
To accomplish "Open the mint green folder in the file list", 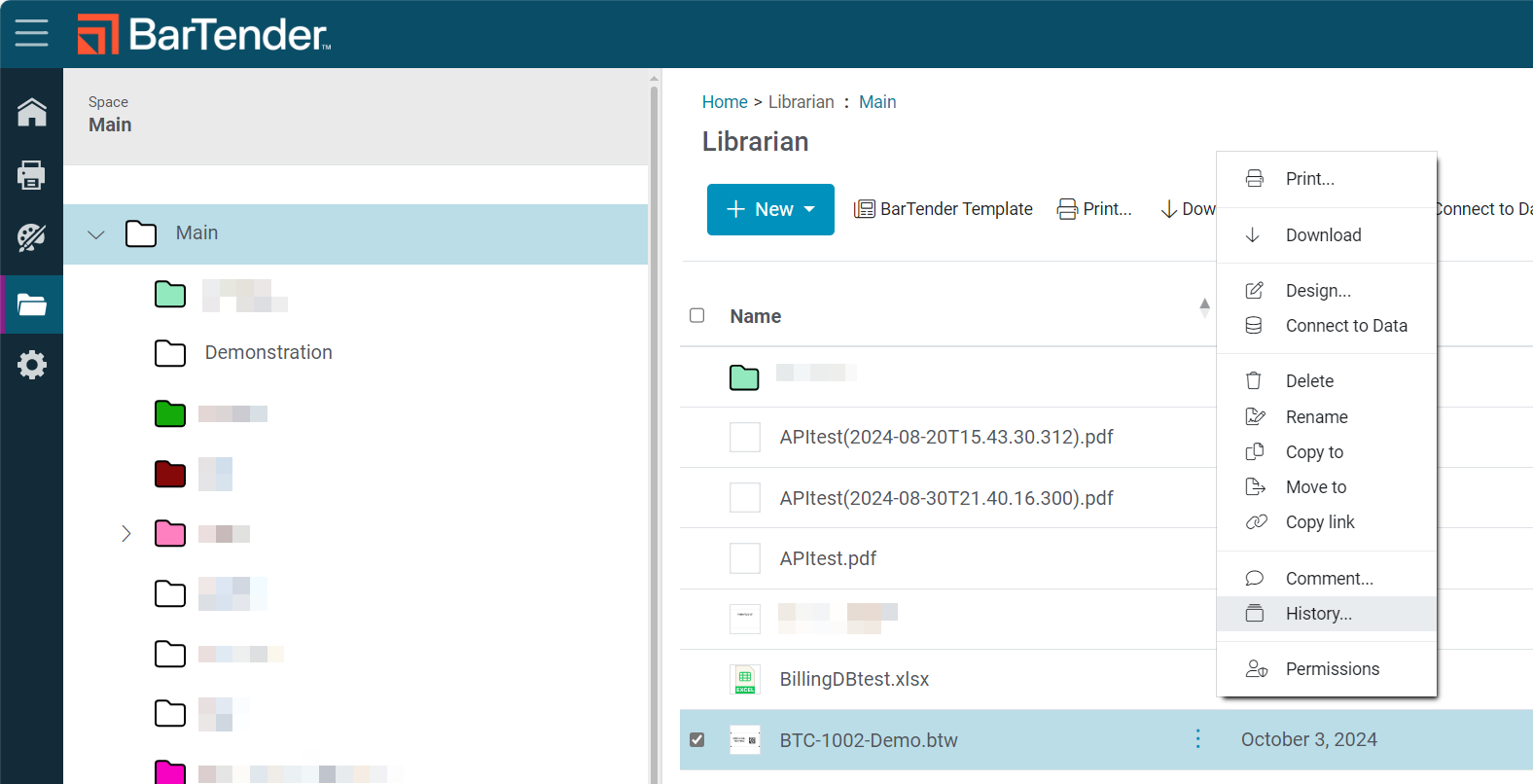I will point(744,376).
